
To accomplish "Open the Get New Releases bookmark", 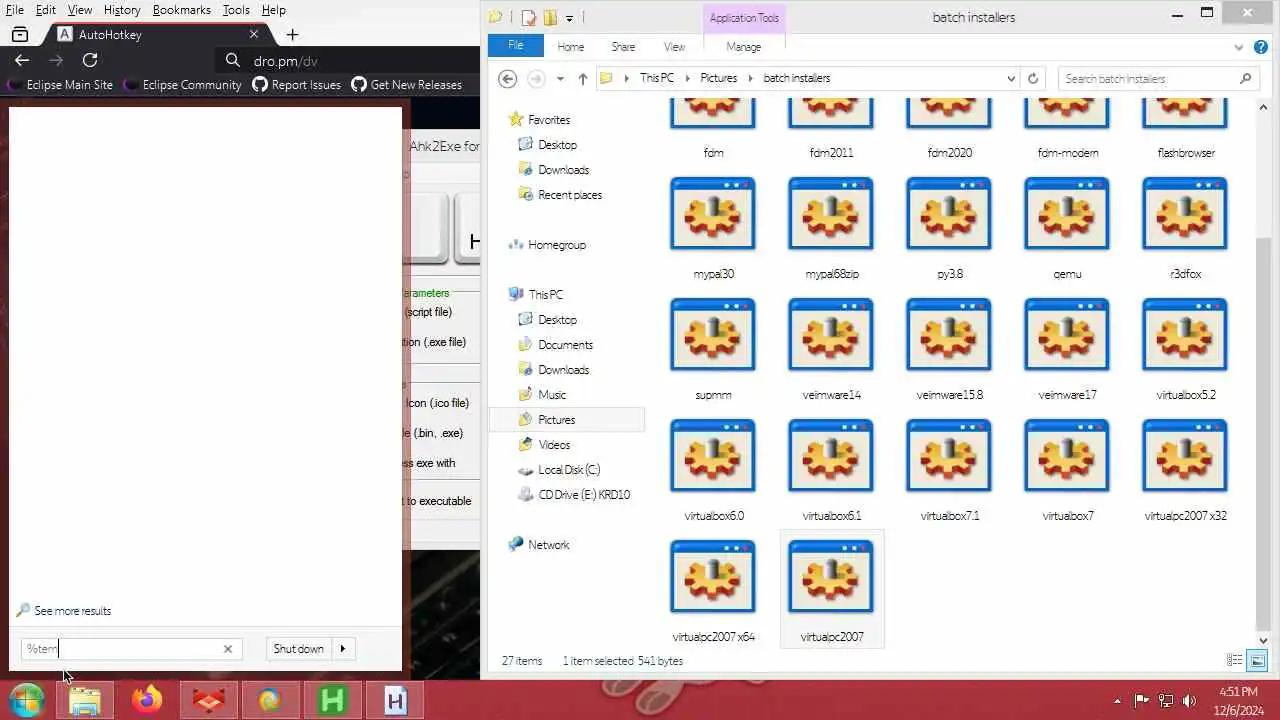I will pos(407,85).
